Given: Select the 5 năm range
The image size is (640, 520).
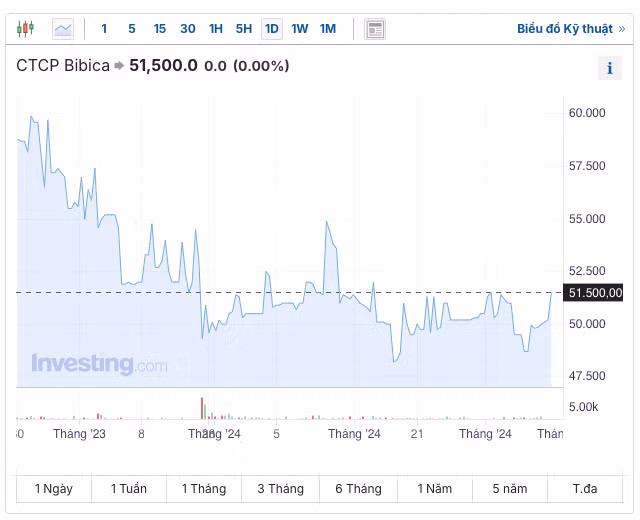Looking at the screenshot, I should 510,489.
